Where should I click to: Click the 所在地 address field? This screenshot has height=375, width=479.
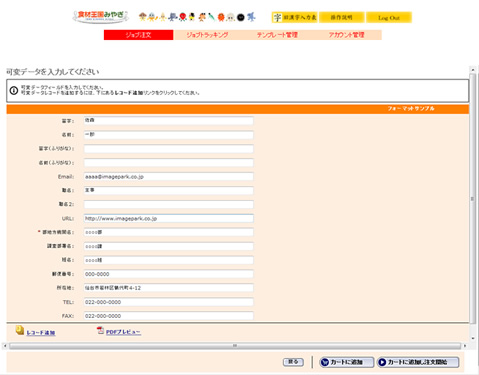(x=168, y=288)
